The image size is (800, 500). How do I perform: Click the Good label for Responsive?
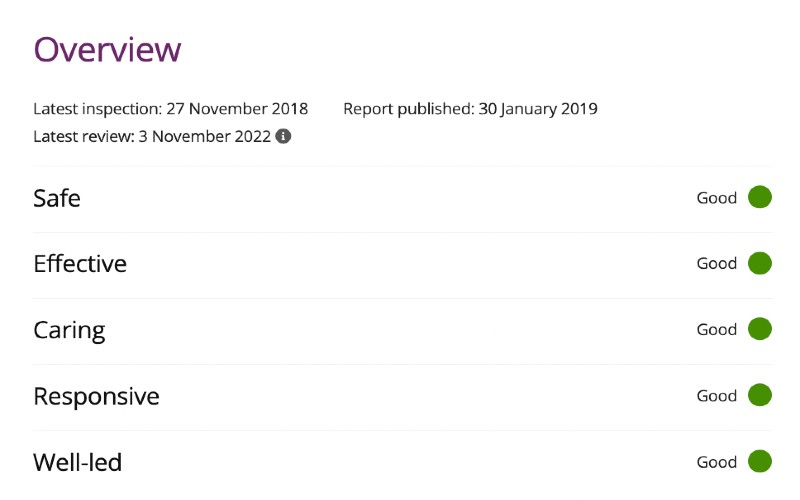pos(717,396)
